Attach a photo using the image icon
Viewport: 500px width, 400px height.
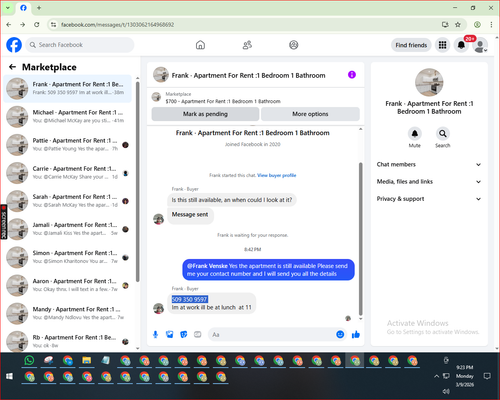coord(170,334)
